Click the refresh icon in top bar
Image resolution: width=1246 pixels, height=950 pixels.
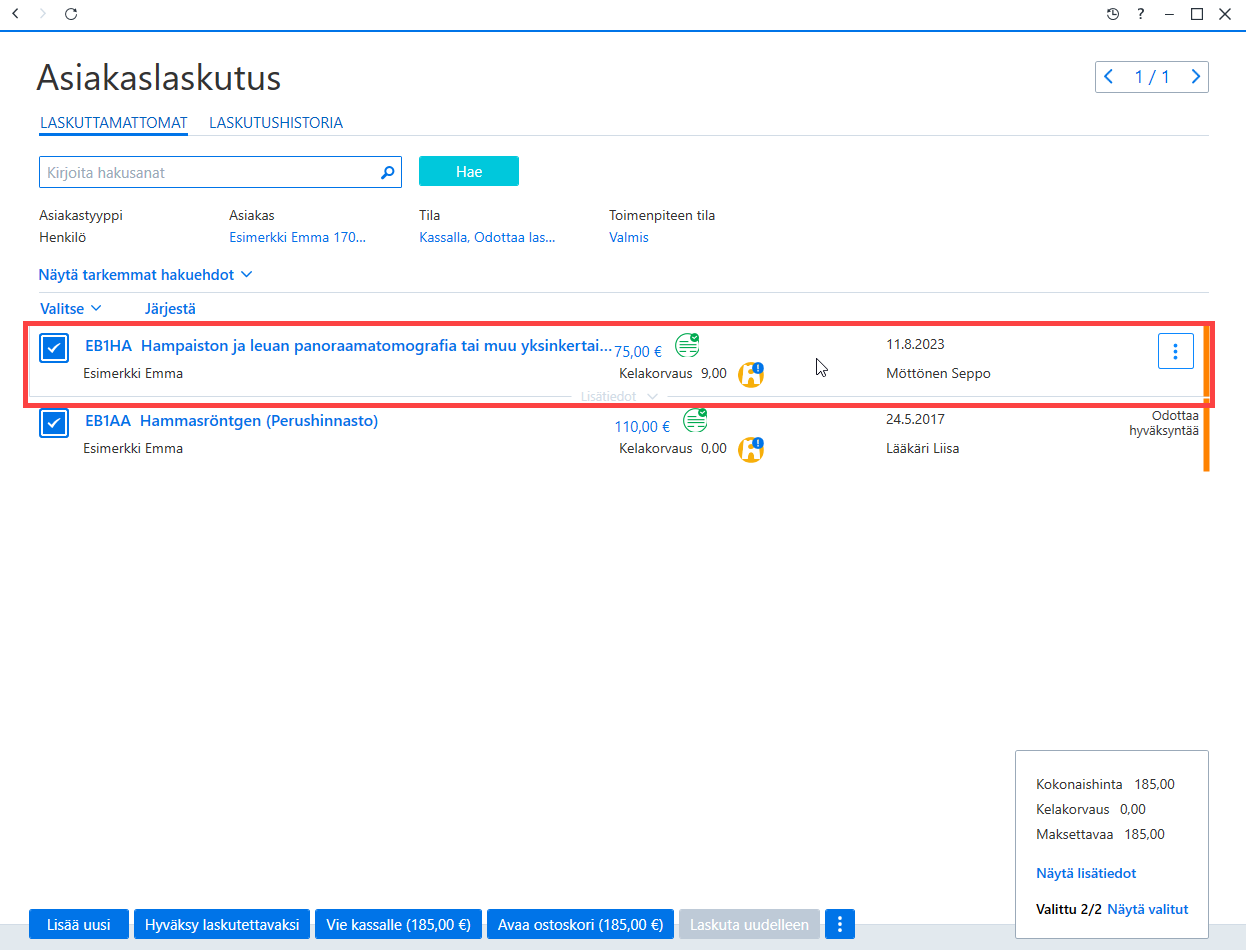[x=70, y=14]
